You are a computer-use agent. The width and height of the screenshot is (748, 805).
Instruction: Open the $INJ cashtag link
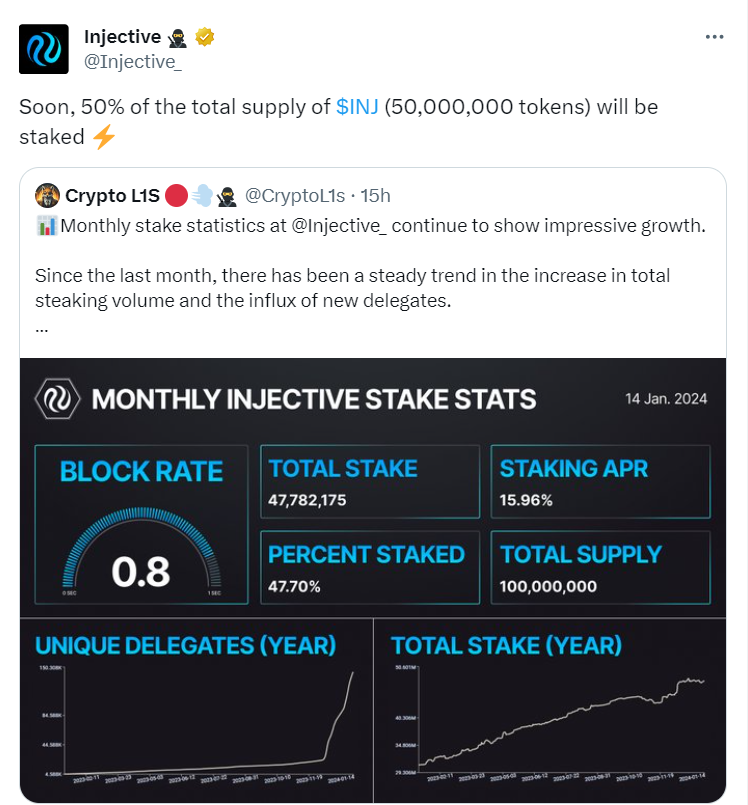pos(358,107)
